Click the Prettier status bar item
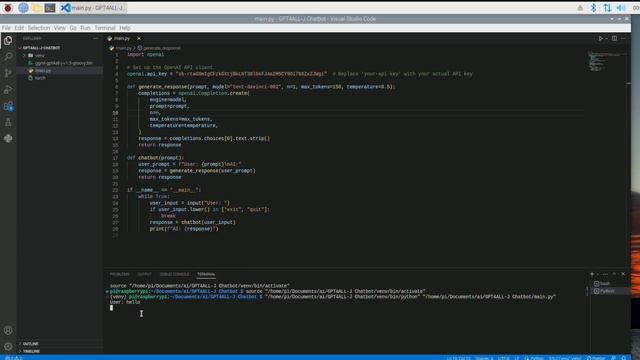This screenshot has width=640, height=360. (596, 358)
